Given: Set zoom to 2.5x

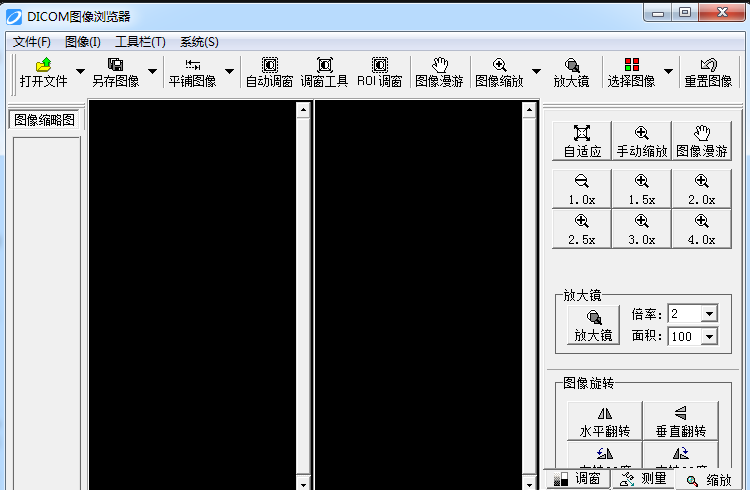Looking at the screenshot, I should point(582,229).
